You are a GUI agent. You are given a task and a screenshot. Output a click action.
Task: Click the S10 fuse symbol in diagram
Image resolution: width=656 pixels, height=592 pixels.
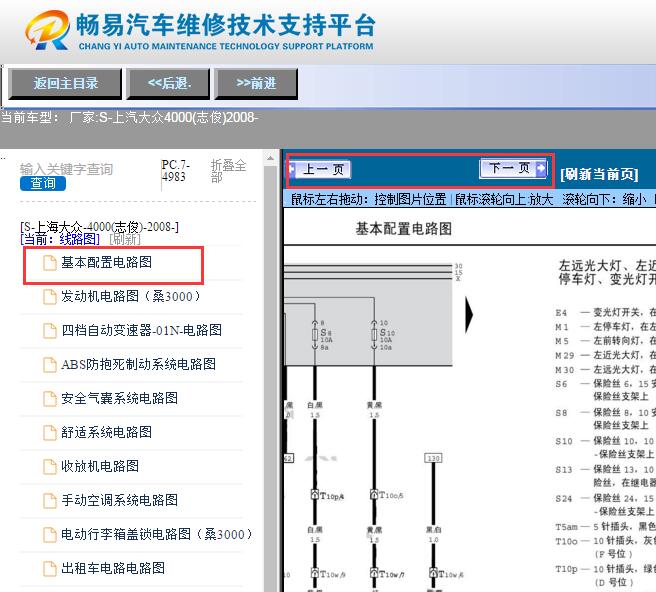tap(374, 335)
